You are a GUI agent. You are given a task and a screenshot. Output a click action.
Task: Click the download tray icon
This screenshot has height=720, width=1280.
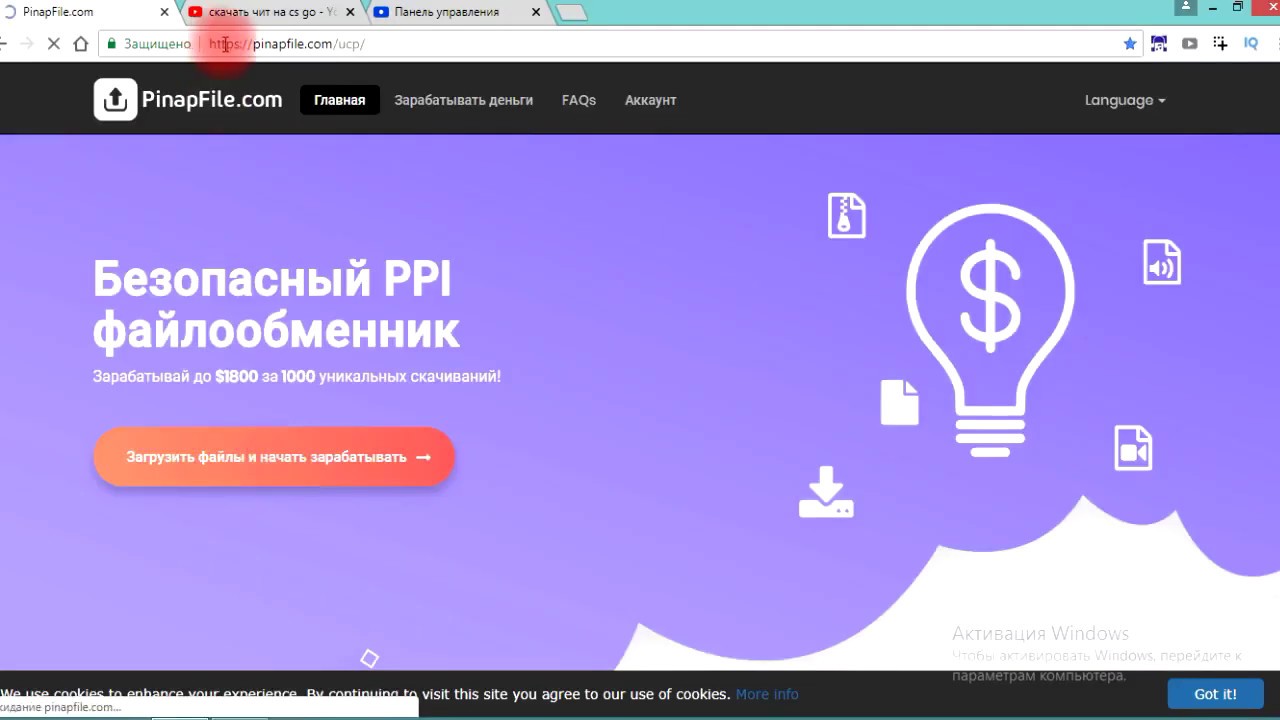coord(826,492)
